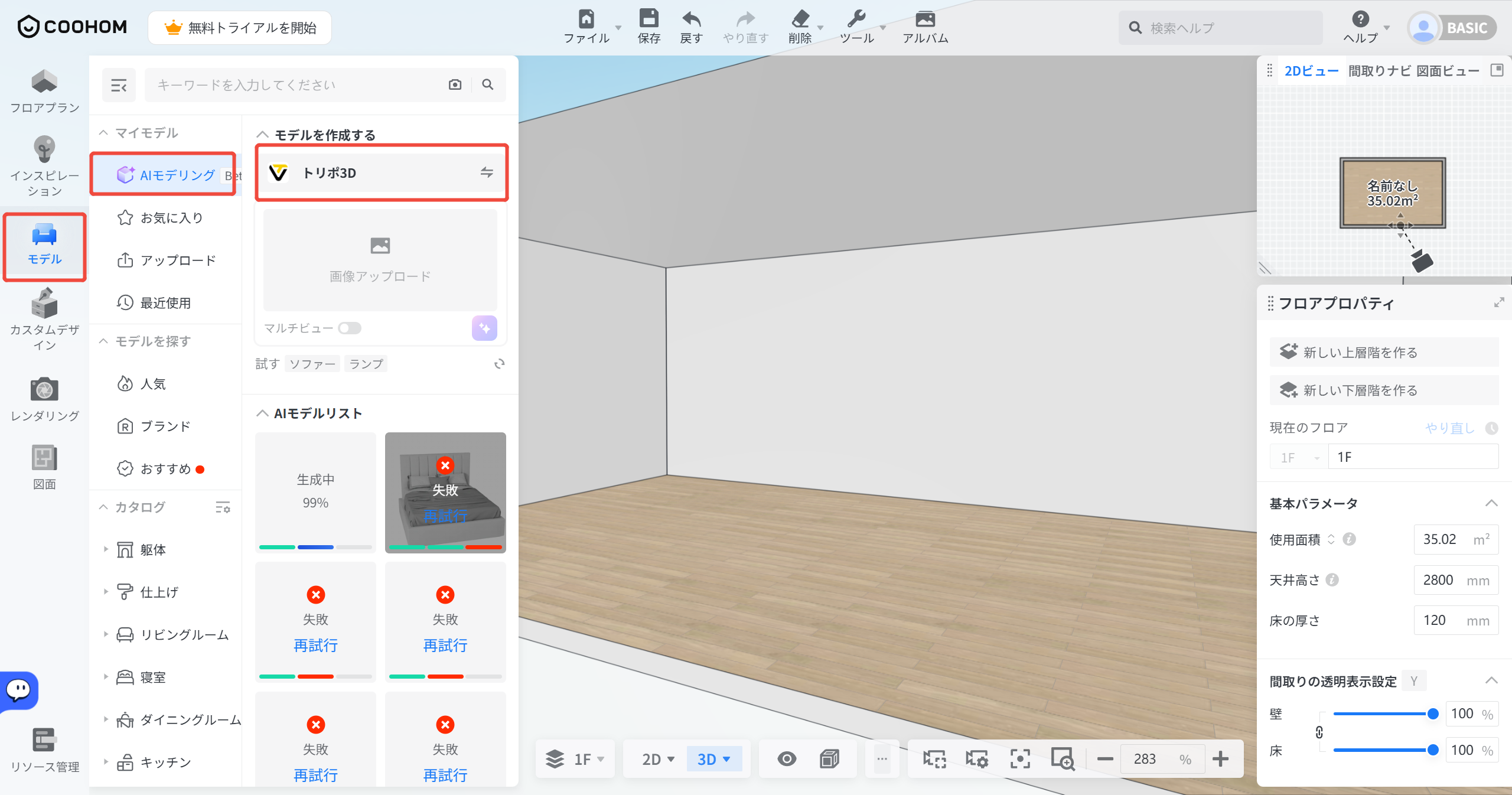Collapse the AIモデルリスト section
Image resolution: width=1512 pixels, height=795 pixels.
[x=262, y=413]
